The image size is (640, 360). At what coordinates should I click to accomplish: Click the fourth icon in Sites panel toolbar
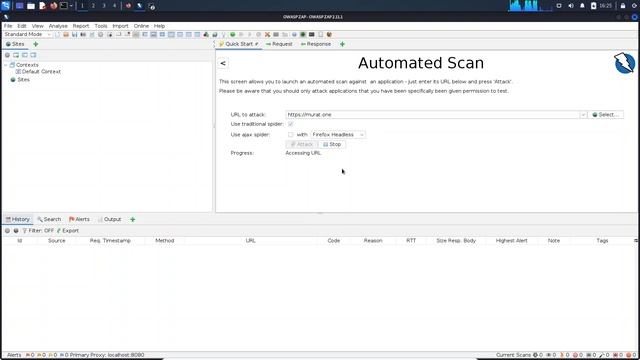[x=33, y=55]
